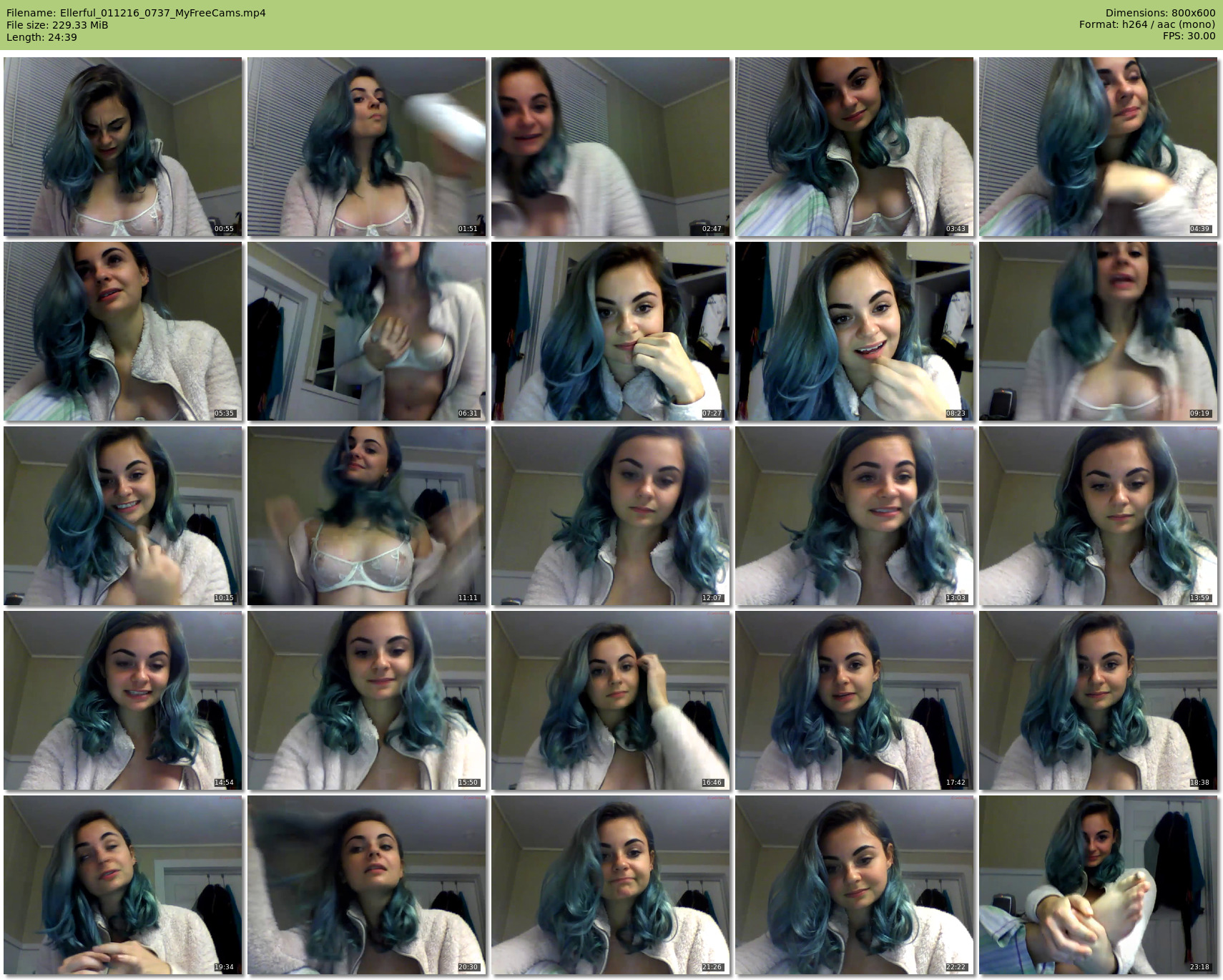The width and height of the screenshot is (1223, 980).
Task: Select the thumbnail at 02:47
Action: coord(611,147)
